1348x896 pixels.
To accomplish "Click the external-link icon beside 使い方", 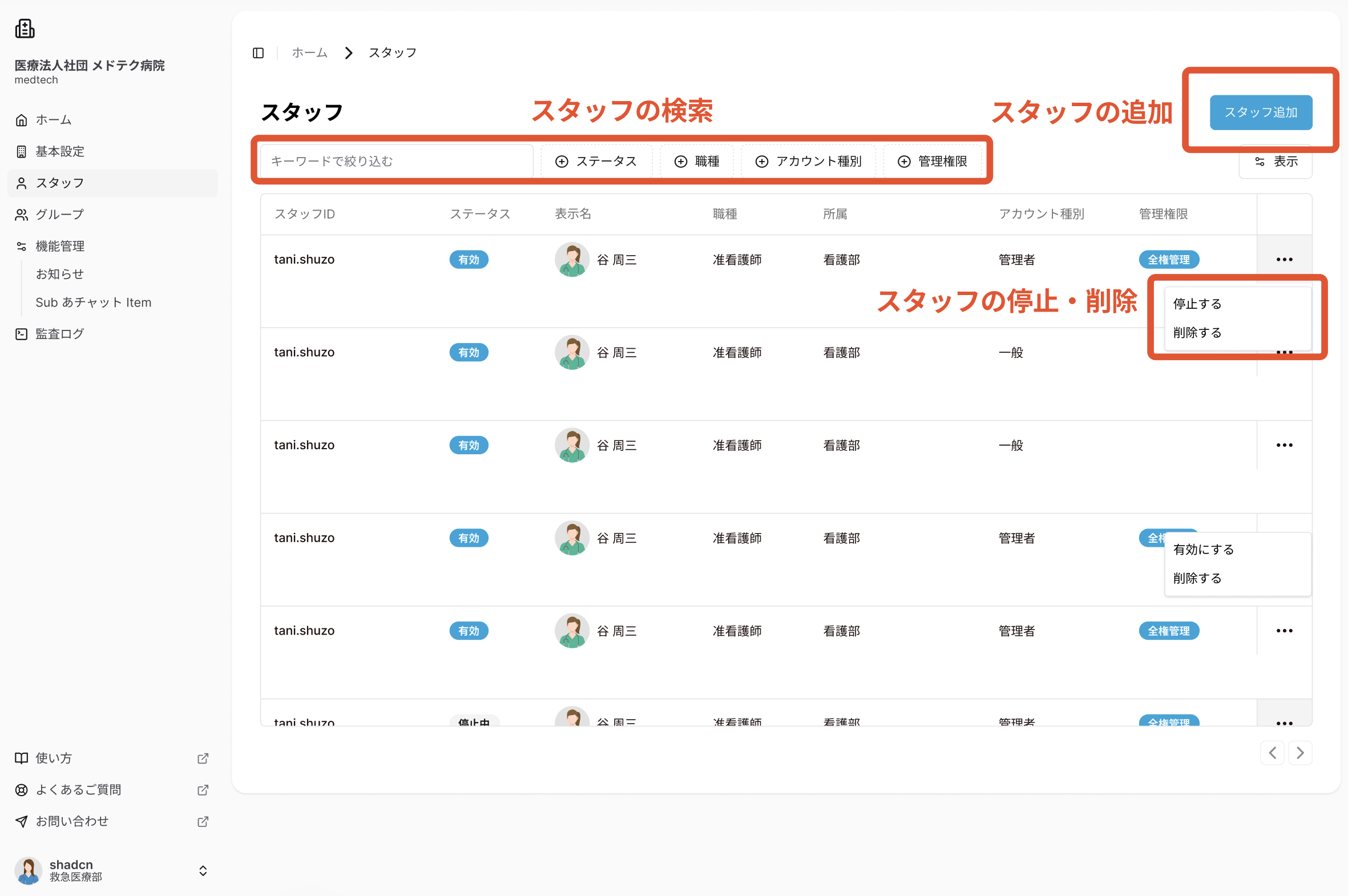I will (x=203, y=758).
